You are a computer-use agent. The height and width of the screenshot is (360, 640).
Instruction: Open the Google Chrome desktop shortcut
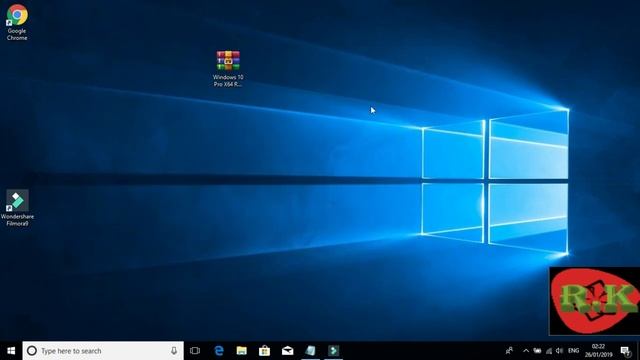coord(17,22)
